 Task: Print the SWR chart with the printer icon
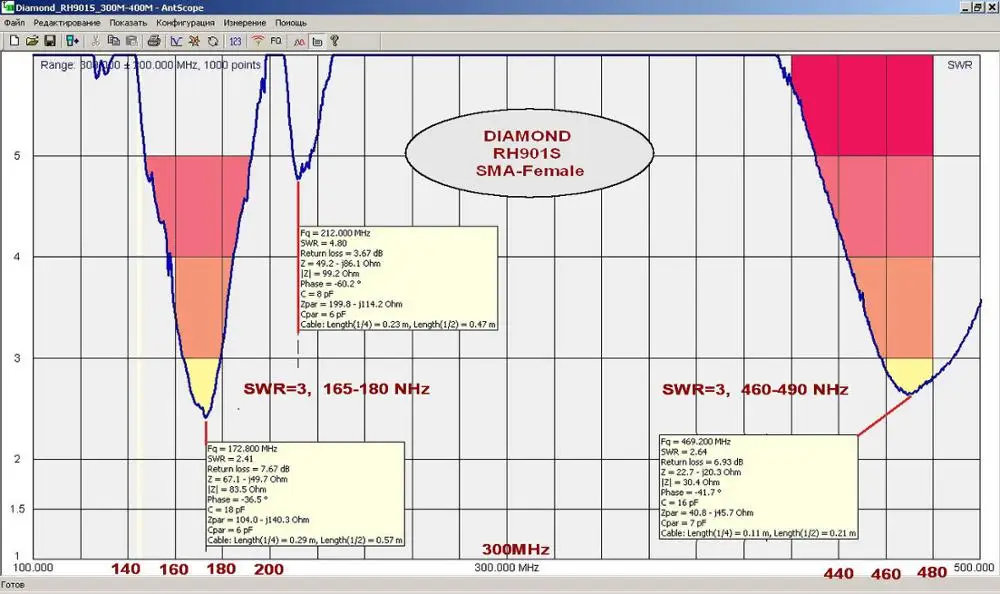(x=154, y=41)
